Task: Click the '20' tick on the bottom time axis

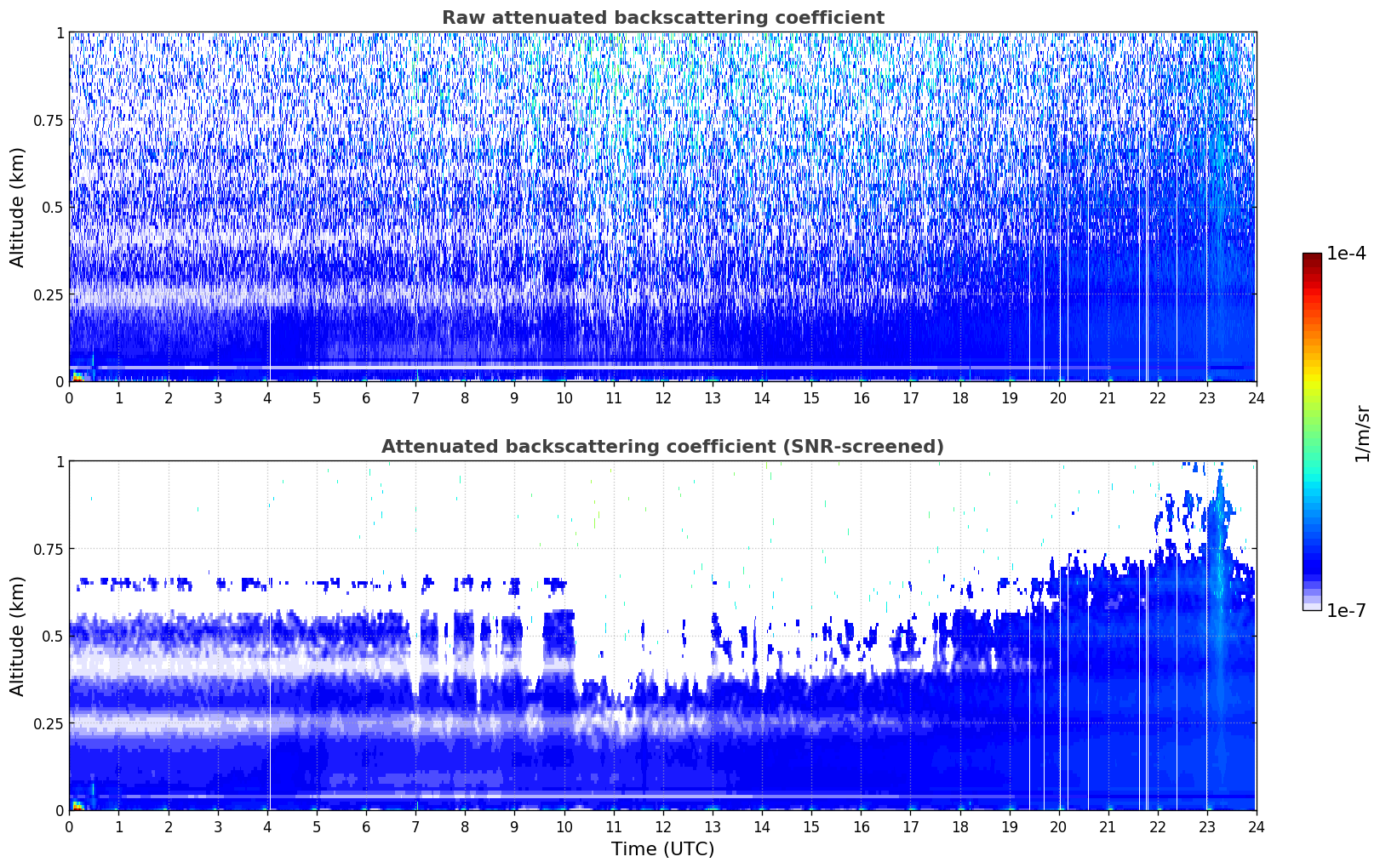Action: coord(1058,827)
